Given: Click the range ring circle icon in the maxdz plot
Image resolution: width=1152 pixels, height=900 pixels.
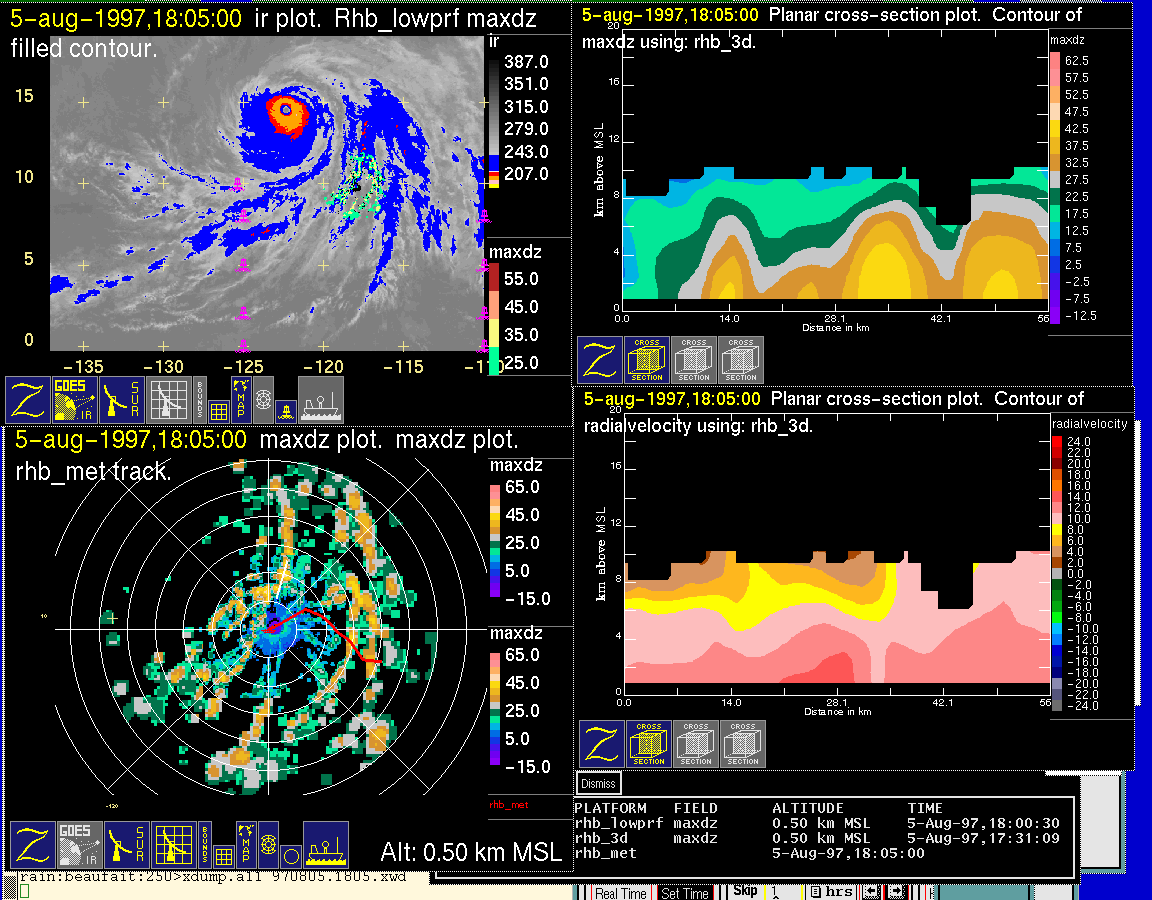Looking at the screenshot, I should pyautogui.click(x=291, y=856).
